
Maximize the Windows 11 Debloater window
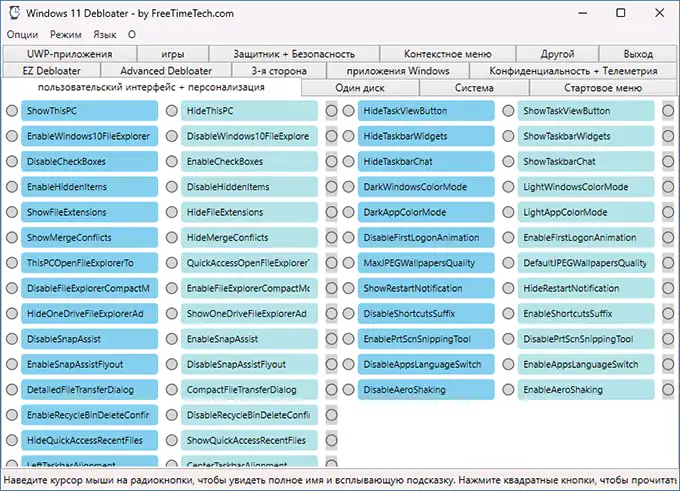pyautogui.click(x=621, y=13)
